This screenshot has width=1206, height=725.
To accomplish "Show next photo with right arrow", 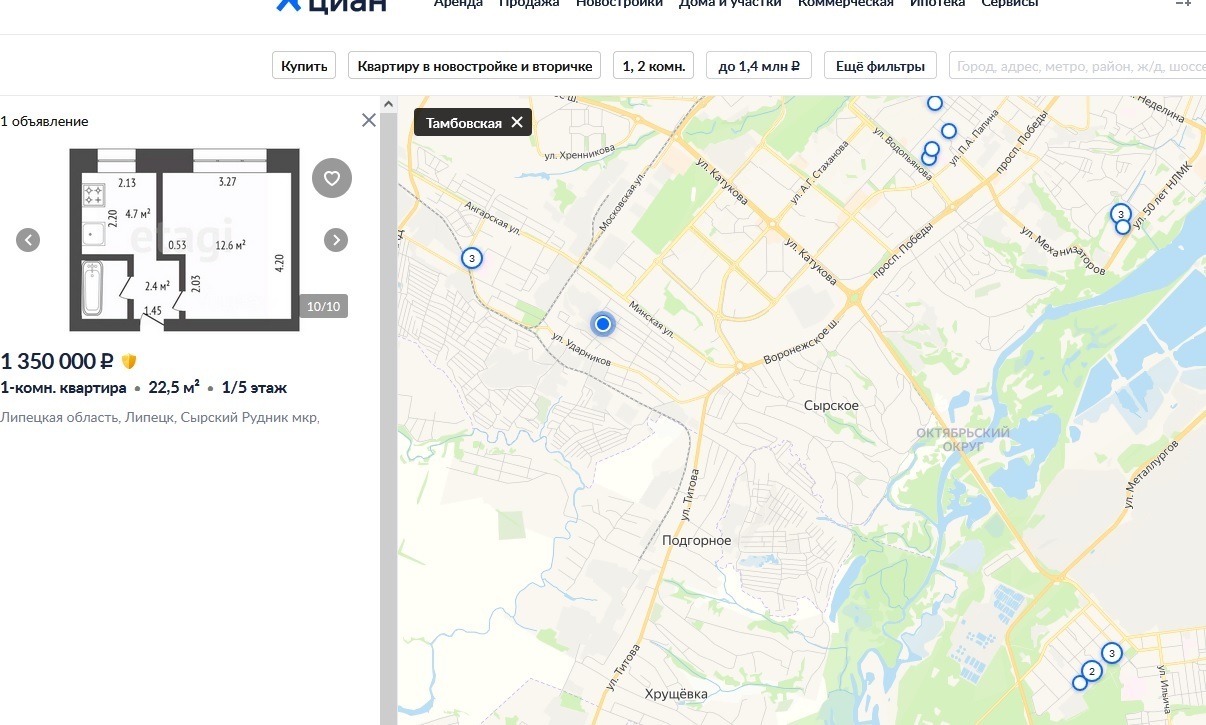I will [x=337, y=240].
